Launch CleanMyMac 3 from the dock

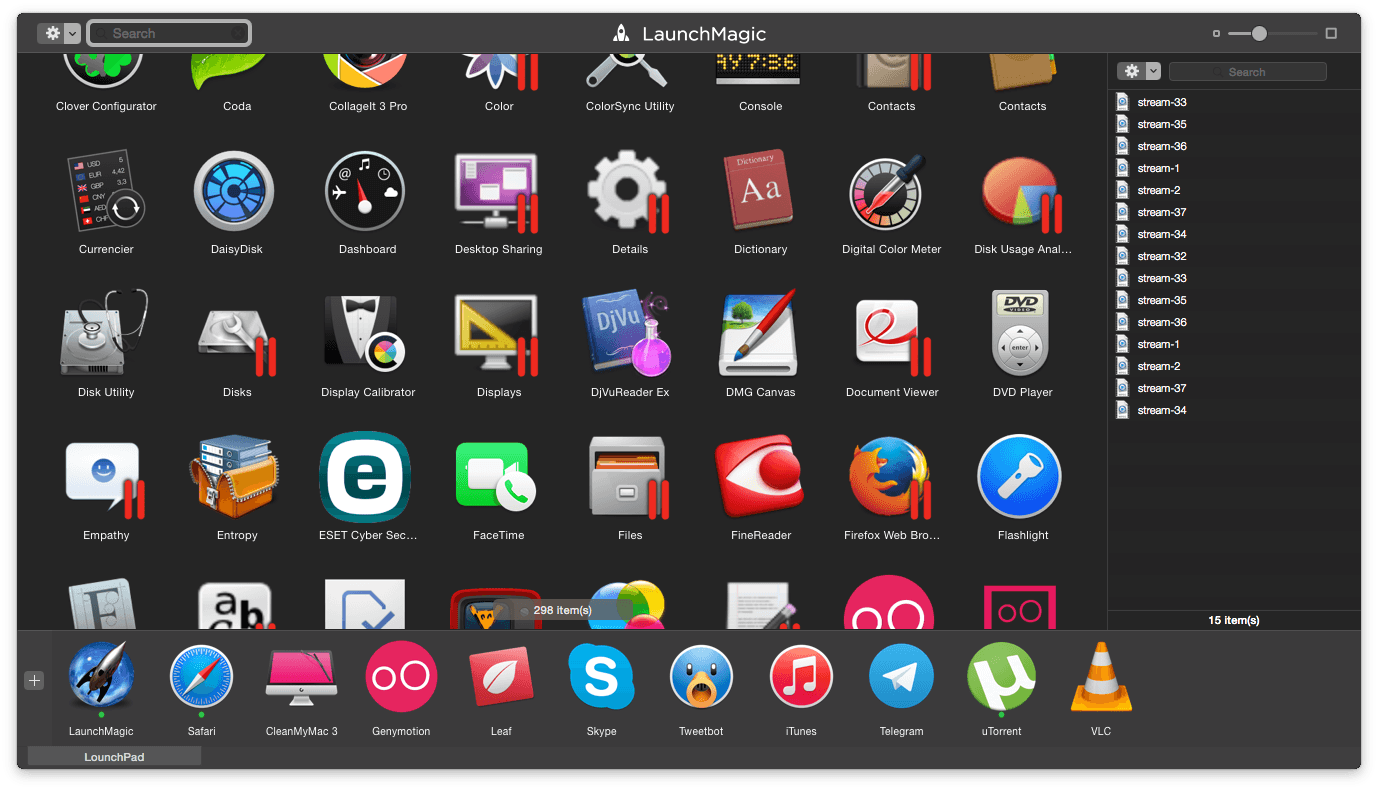pos(301,676)
